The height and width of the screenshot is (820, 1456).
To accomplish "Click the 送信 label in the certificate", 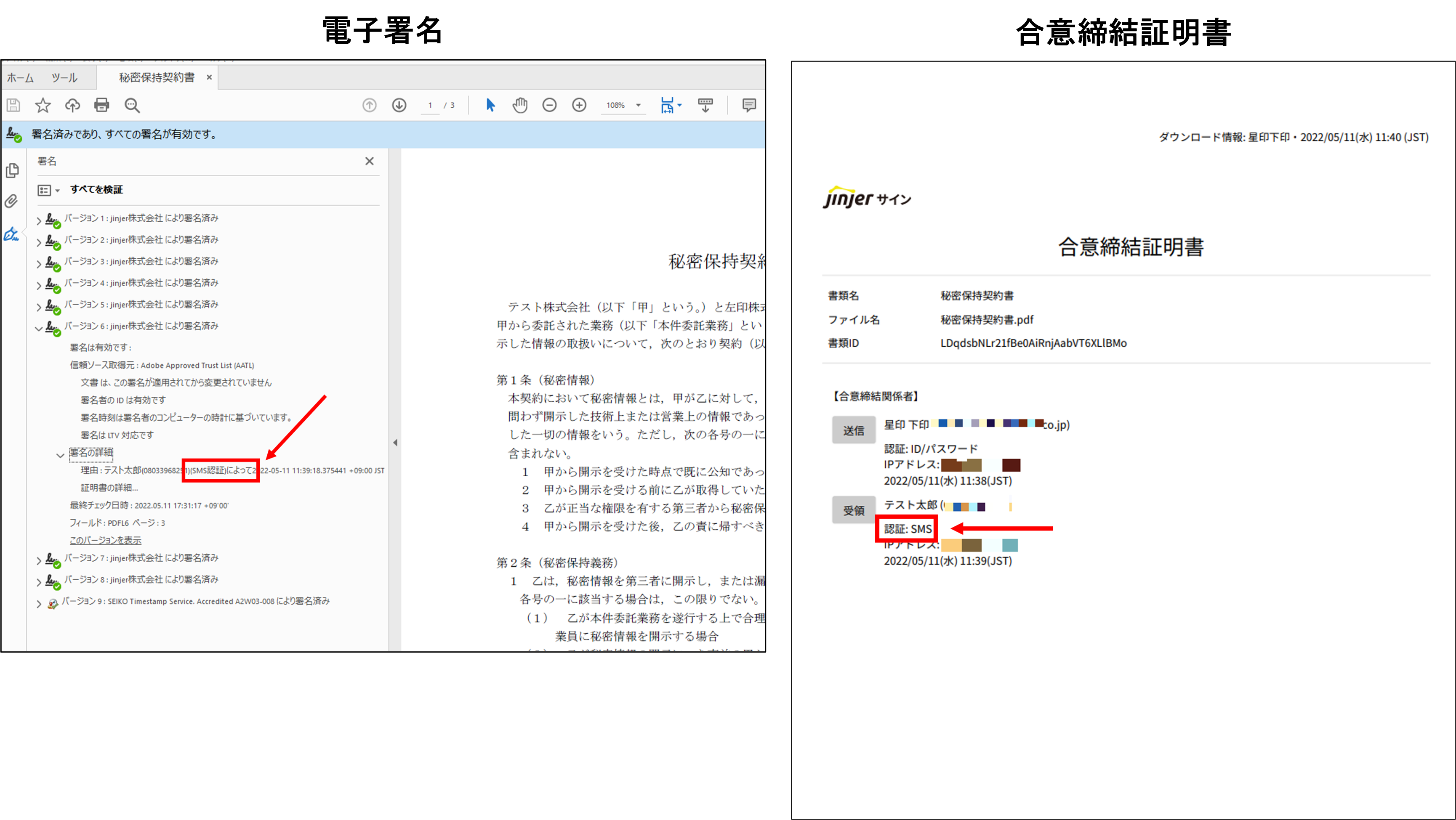I will (x=854, y=431).
